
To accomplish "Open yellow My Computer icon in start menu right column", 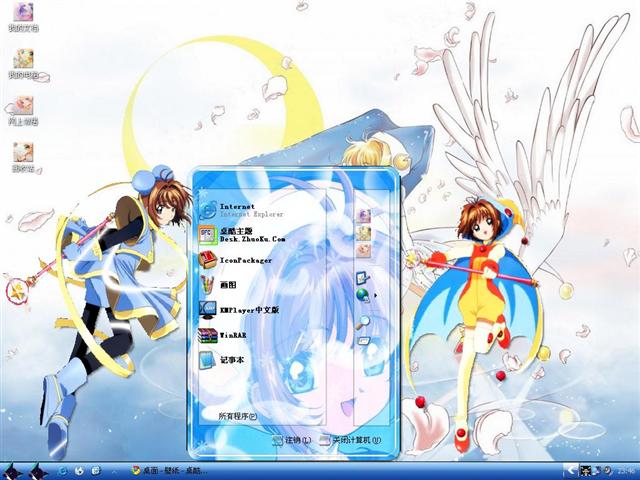I will [x=363, y=233].
